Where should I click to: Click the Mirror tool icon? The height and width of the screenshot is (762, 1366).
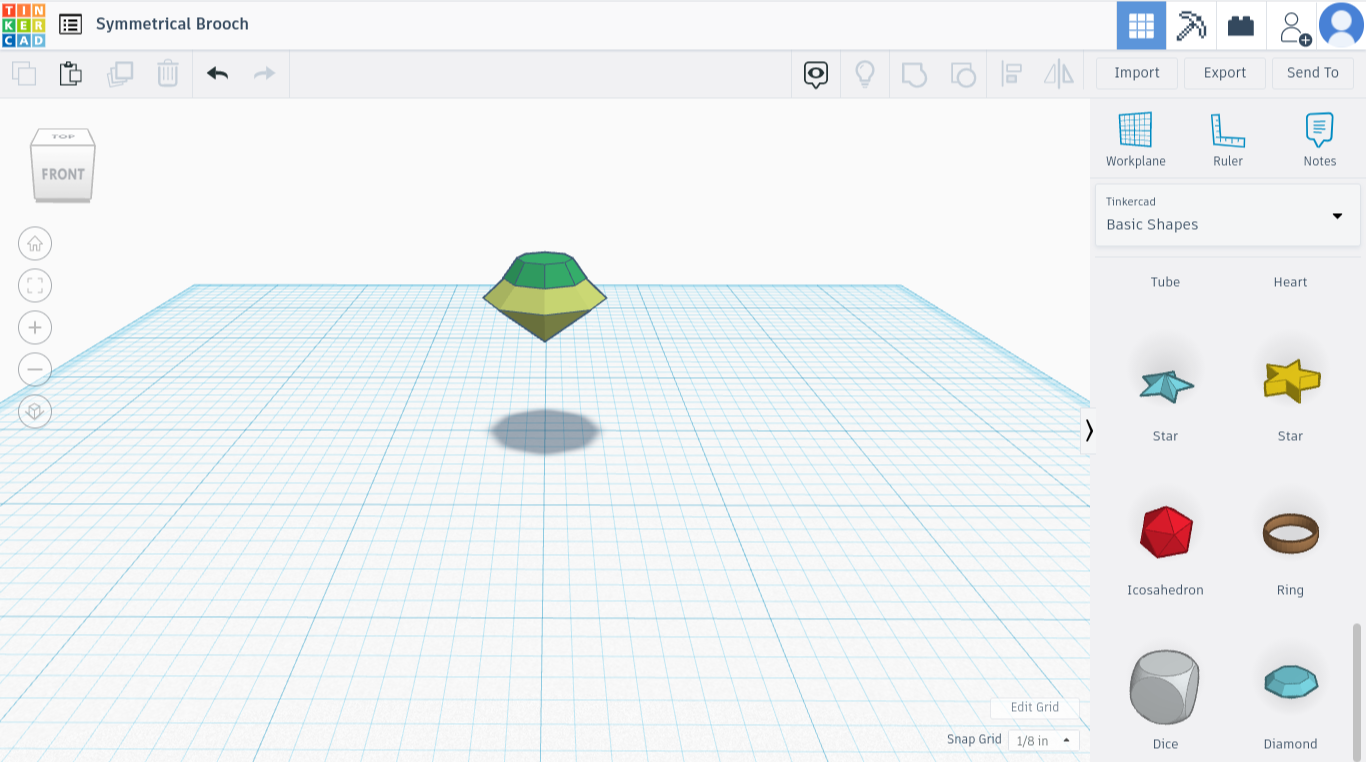[1058, 74]
